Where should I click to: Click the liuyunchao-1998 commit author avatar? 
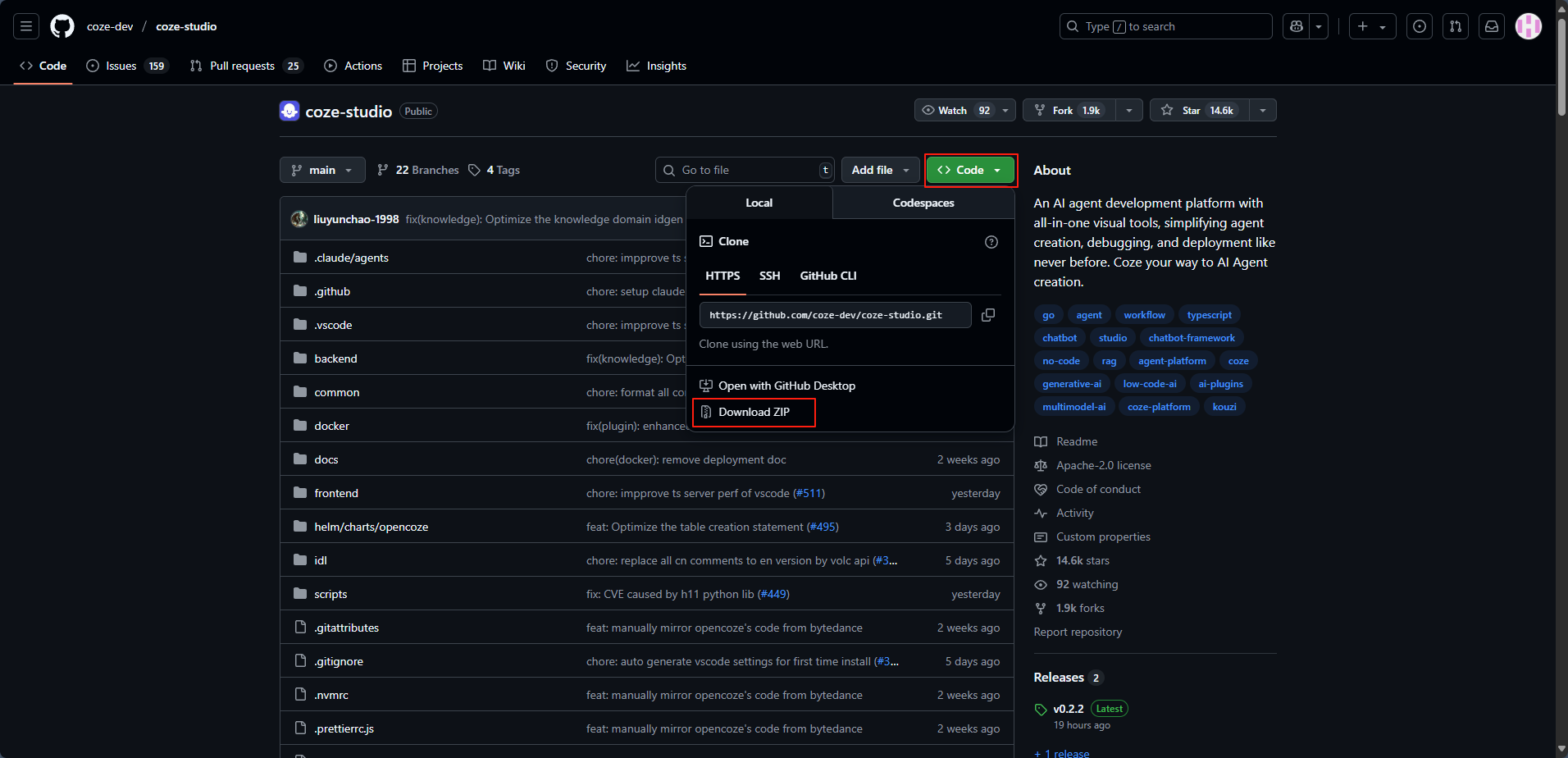click(299, 219)
